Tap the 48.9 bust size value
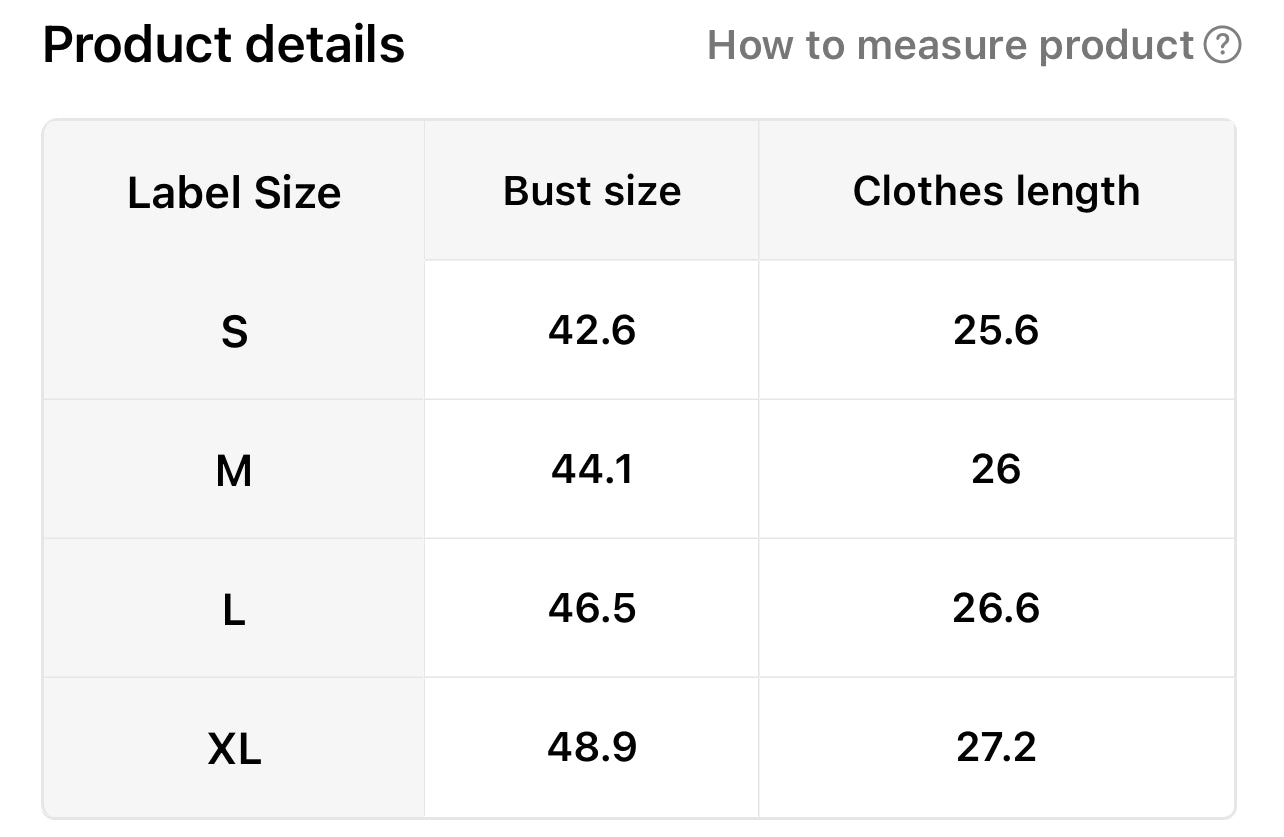Screen dimensions: 1284x837 click(x=592, y=747)
